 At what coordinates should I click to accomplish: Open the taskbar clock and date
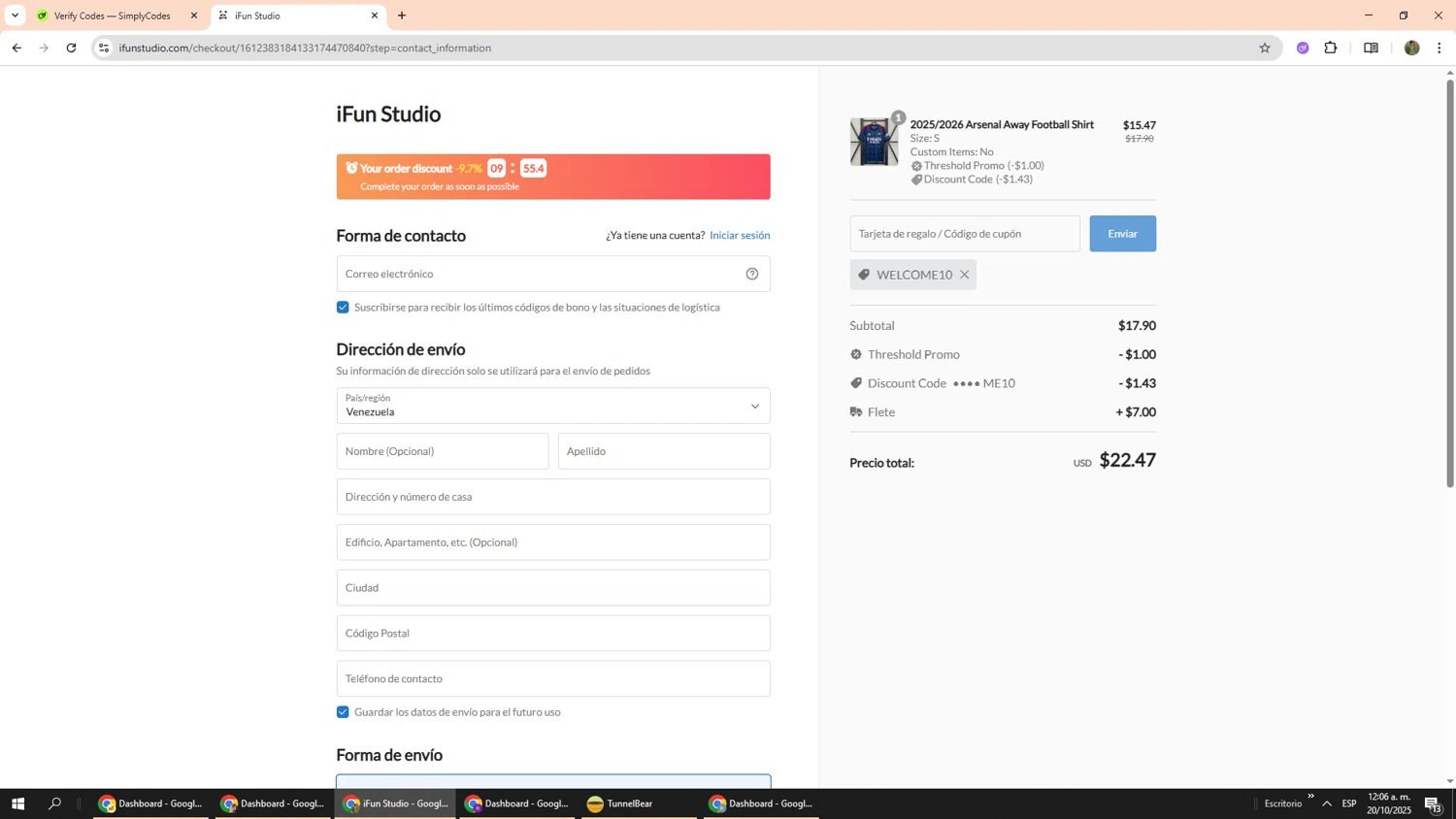click(x=1389, y=803)
